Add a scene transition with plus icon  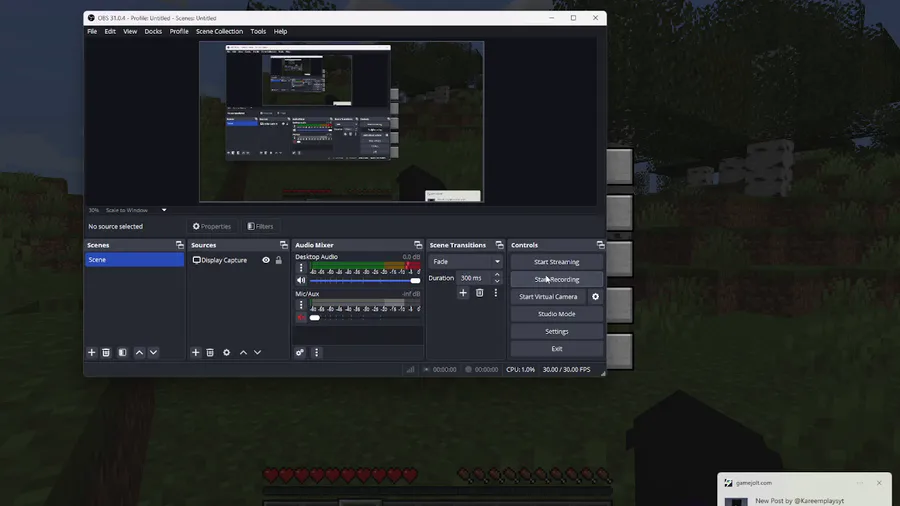pos(463,293)
